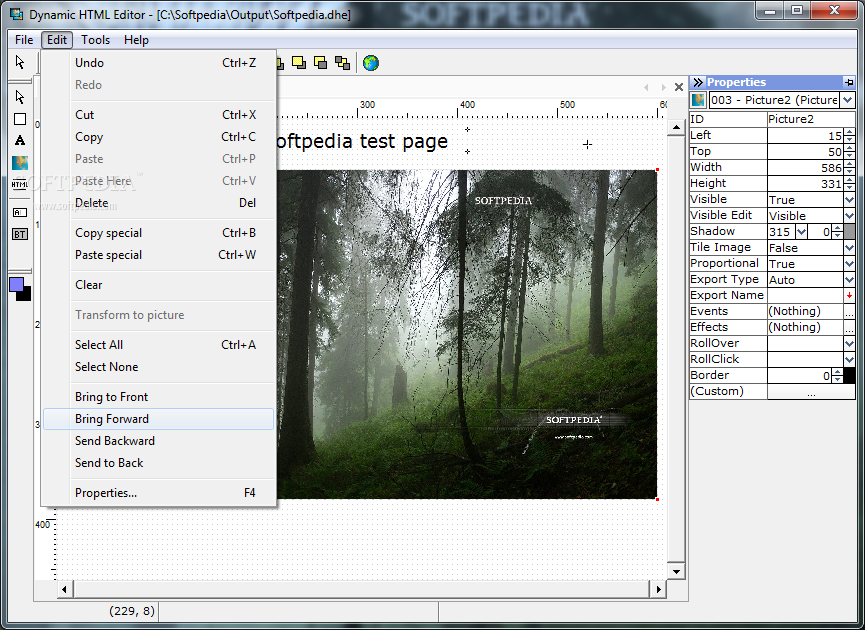The image size is (865, 630).
Task: Choose Copy special menu entry
Action: [158, 233]
